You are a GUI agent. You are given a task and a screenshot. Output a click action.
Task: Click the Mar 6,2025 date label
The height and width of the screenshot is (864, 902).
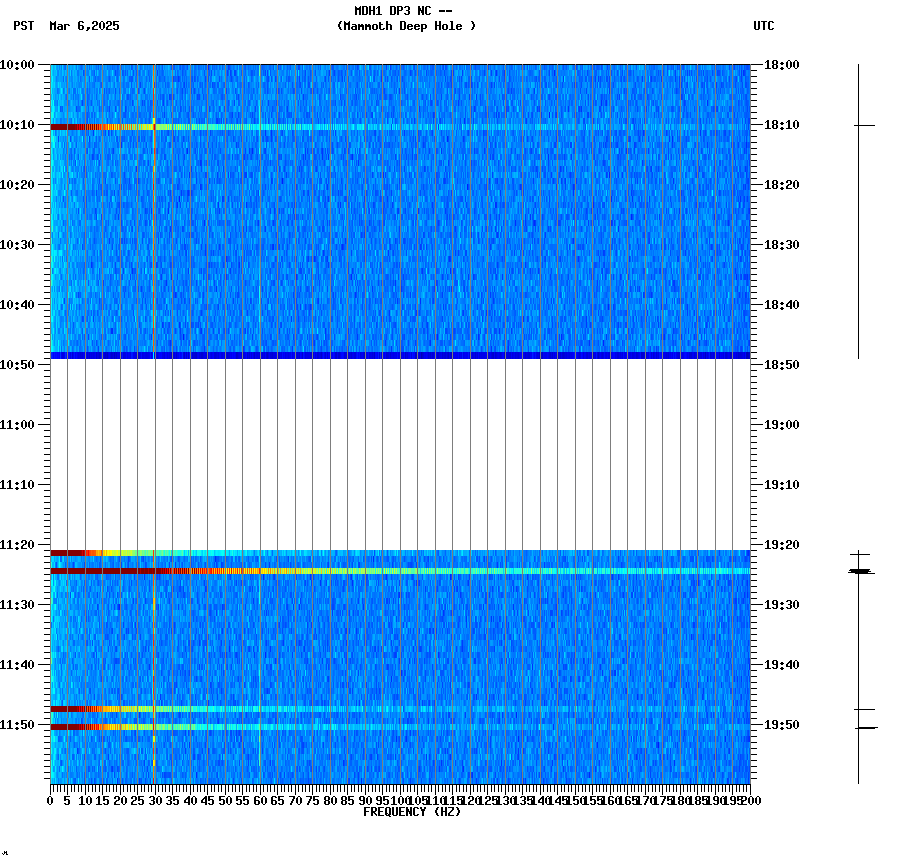[84, 27]
